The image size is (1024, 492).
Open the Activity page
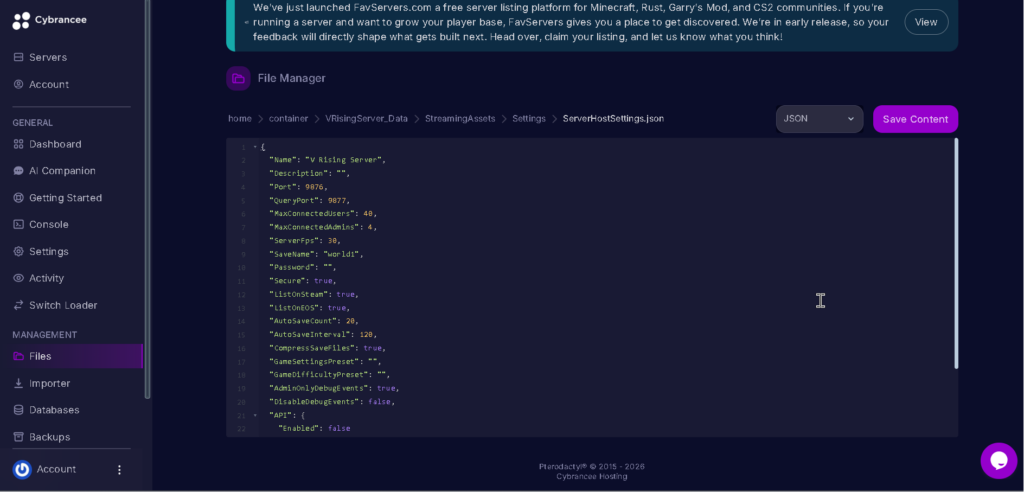pyautogui.click(x=46, y=278)
